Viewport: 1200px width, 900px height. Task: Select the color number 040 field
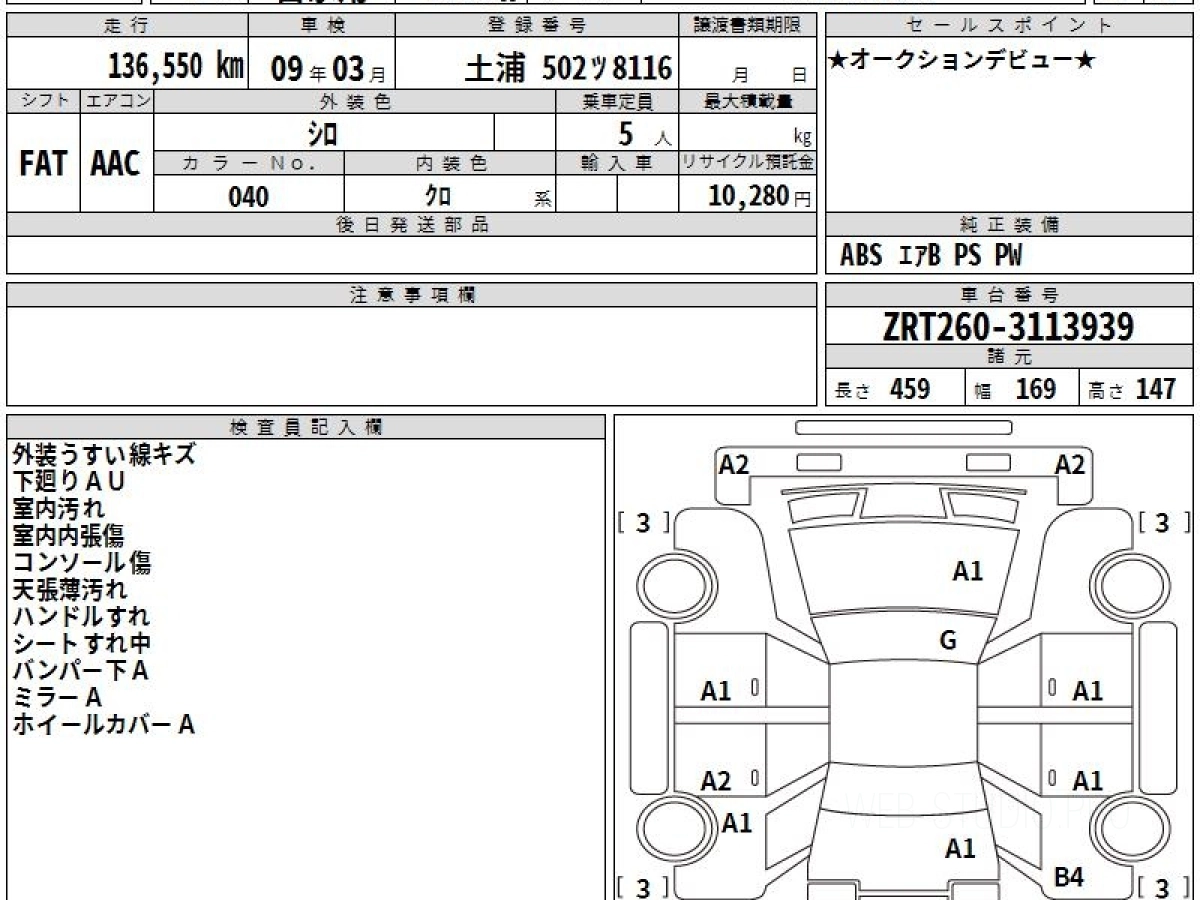click(248, 197)
